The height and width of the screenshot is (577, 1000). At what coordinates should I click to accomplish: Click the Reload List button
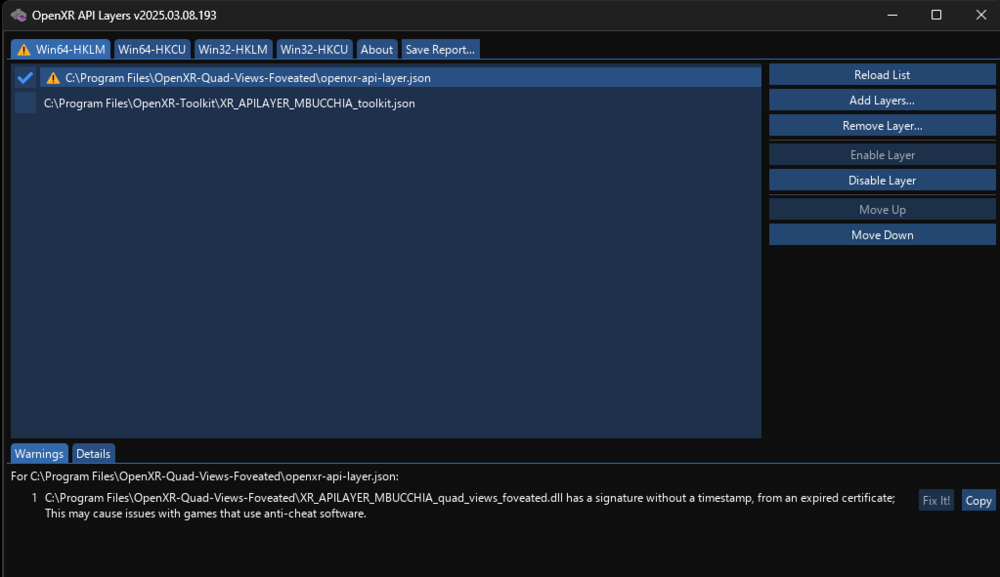point(882,75)
